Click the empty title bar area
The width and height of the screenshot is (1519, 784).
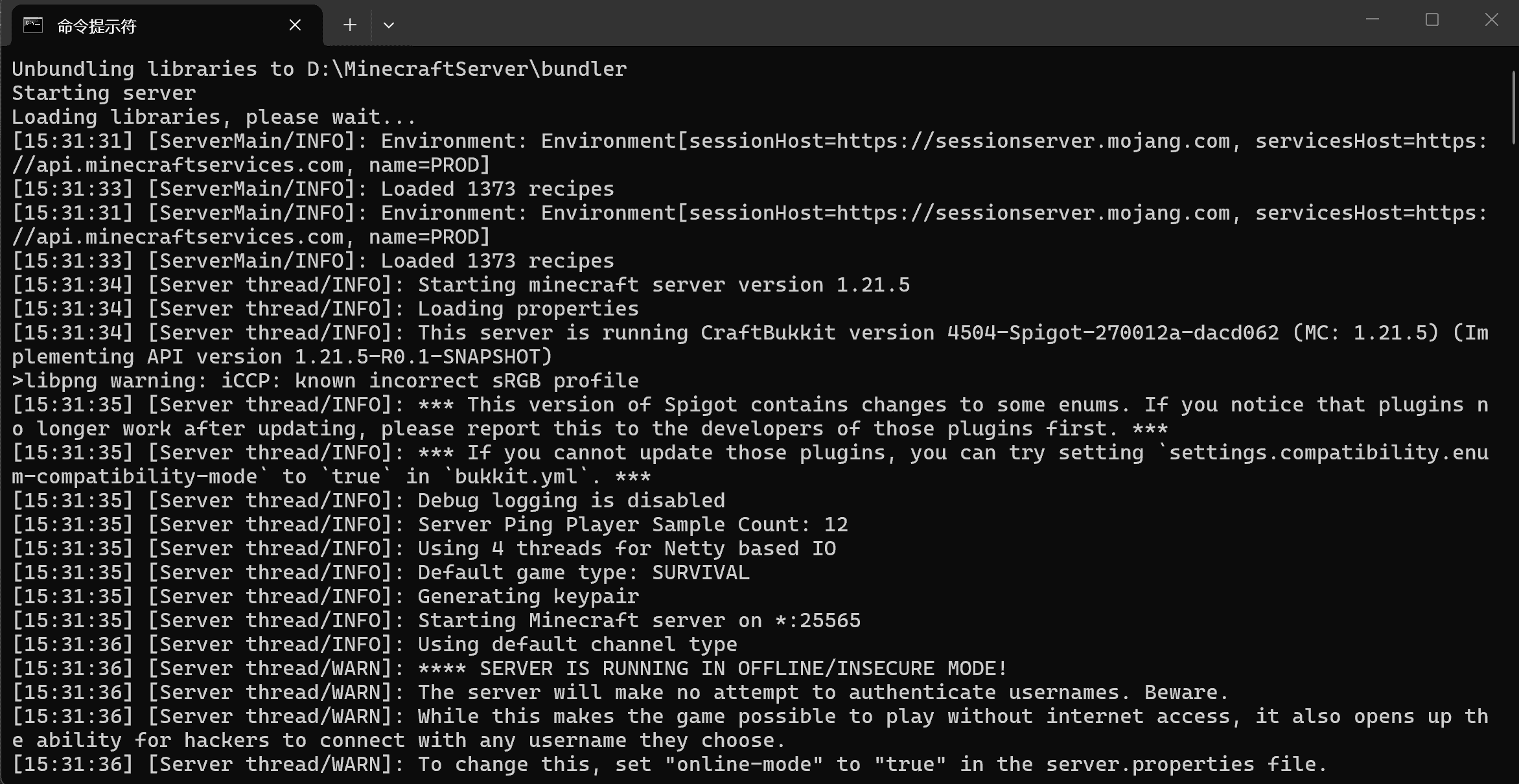pyautogui.click(x=842, y=23)
